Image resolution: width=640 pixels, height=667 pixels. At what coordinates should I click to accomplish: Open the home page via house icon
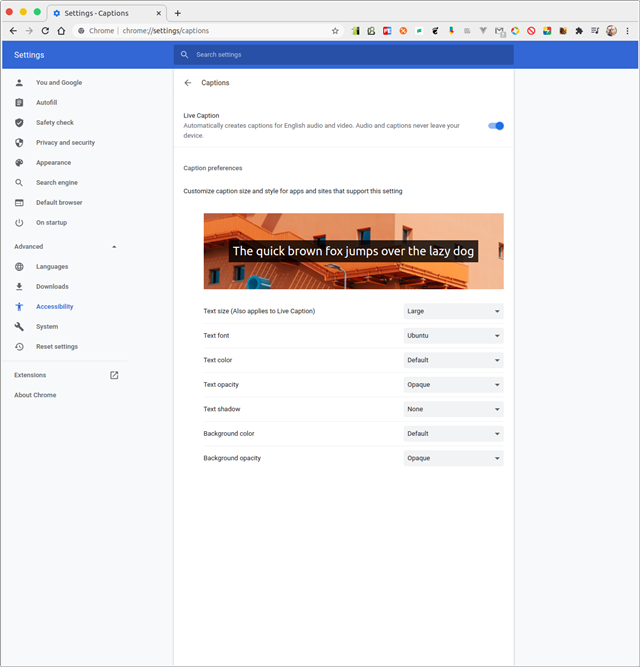click(61, 31)
